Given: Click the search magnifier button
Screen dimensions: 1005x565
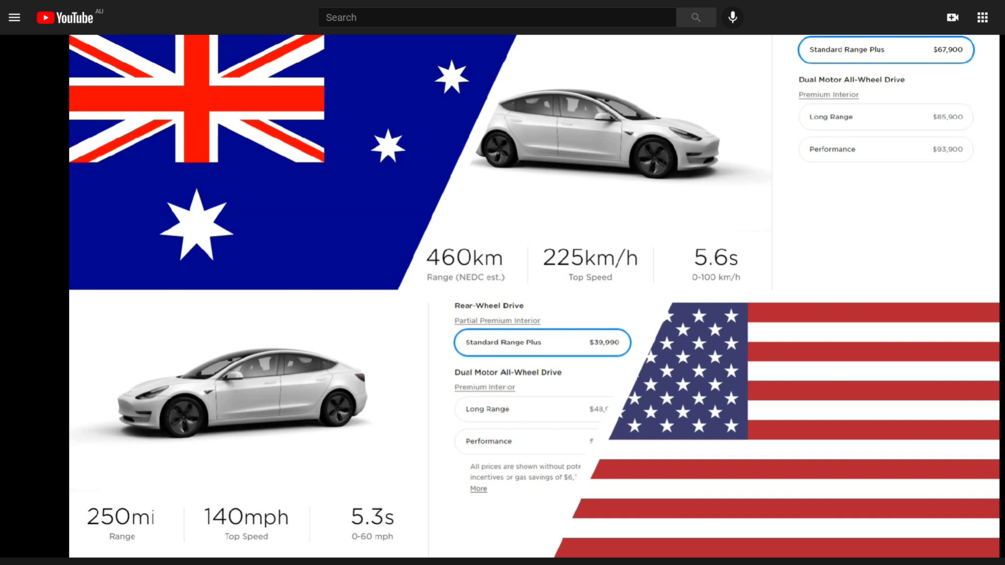Looking at the screenshot, I should point(696,17).
